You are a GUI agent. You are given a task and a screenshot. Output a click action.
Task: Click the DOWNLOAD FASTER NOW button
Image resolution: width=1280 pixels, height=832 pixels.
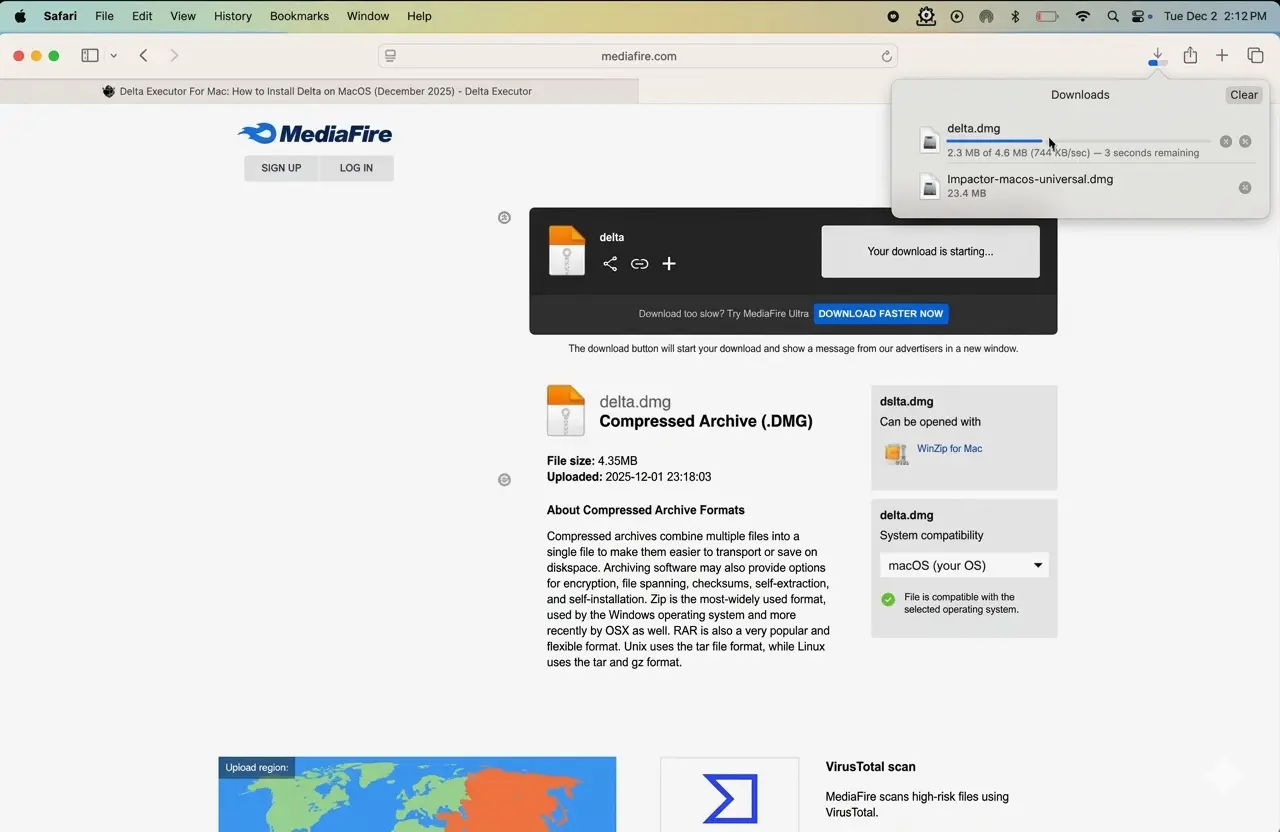pyautogui.click(x=881, y=314)
